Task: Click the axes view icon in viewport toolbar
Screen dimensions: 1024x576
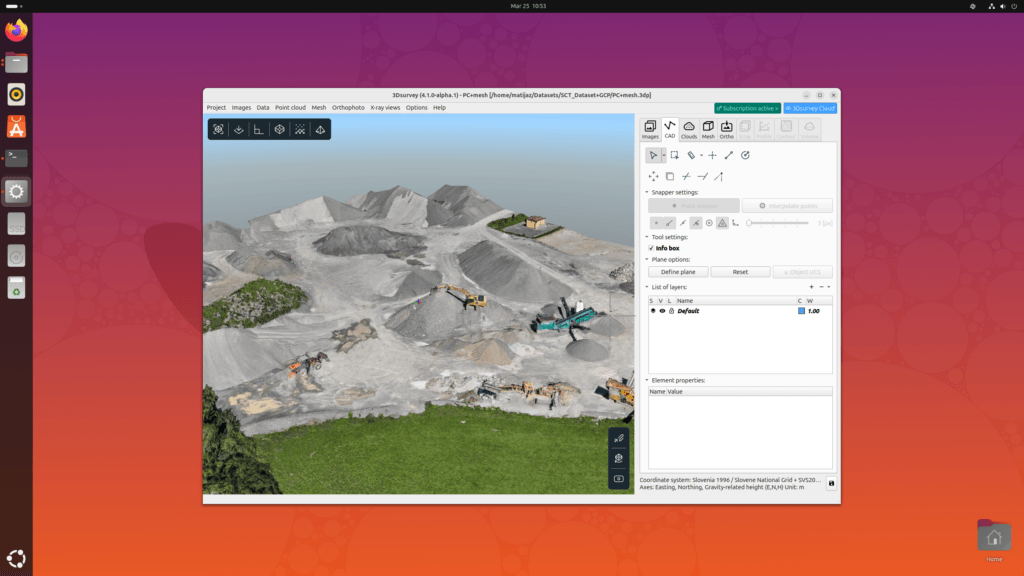Action: 258,129
